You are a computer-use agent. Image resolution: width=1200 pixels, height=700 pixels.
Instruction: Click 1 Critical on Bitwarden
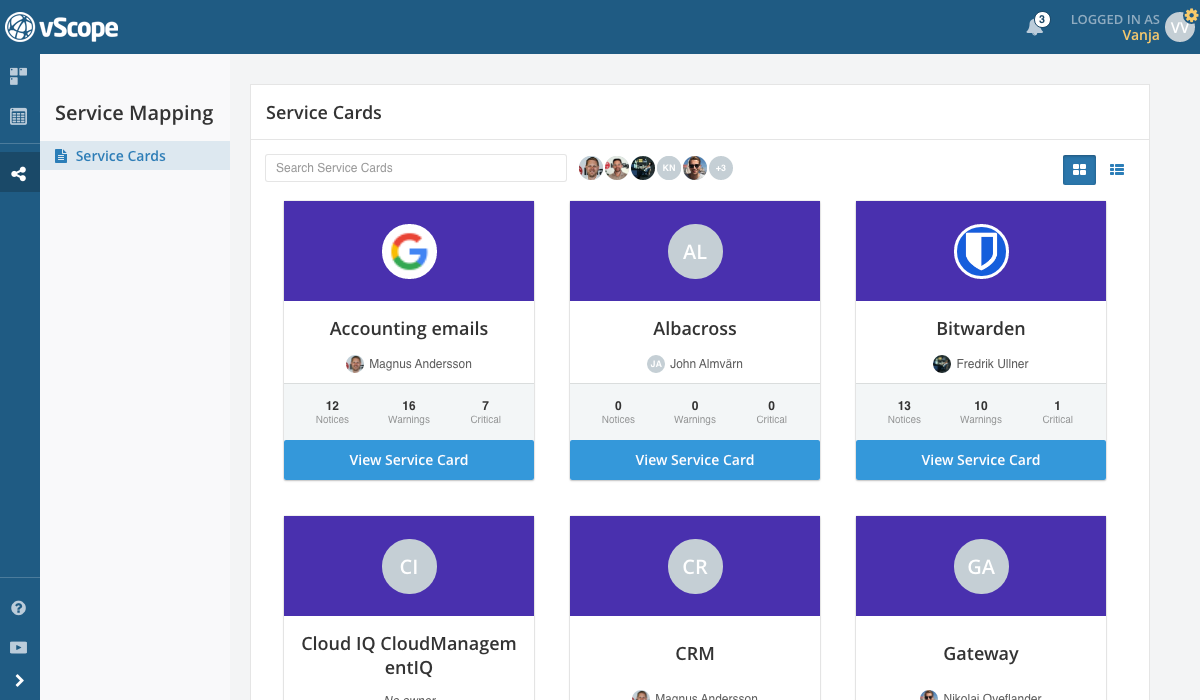1057,412
